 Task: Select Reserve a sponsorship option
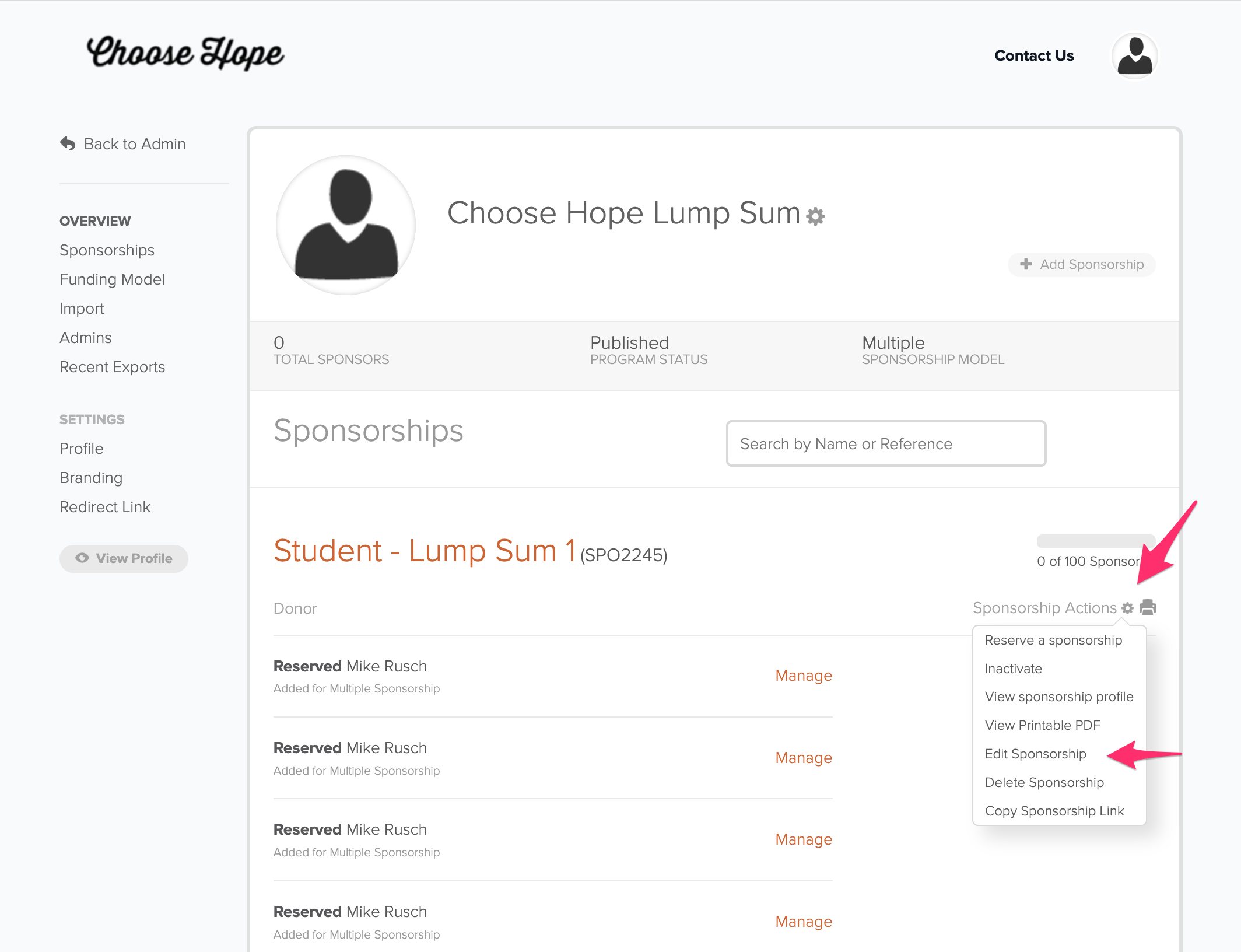[x=1053, y=640]
